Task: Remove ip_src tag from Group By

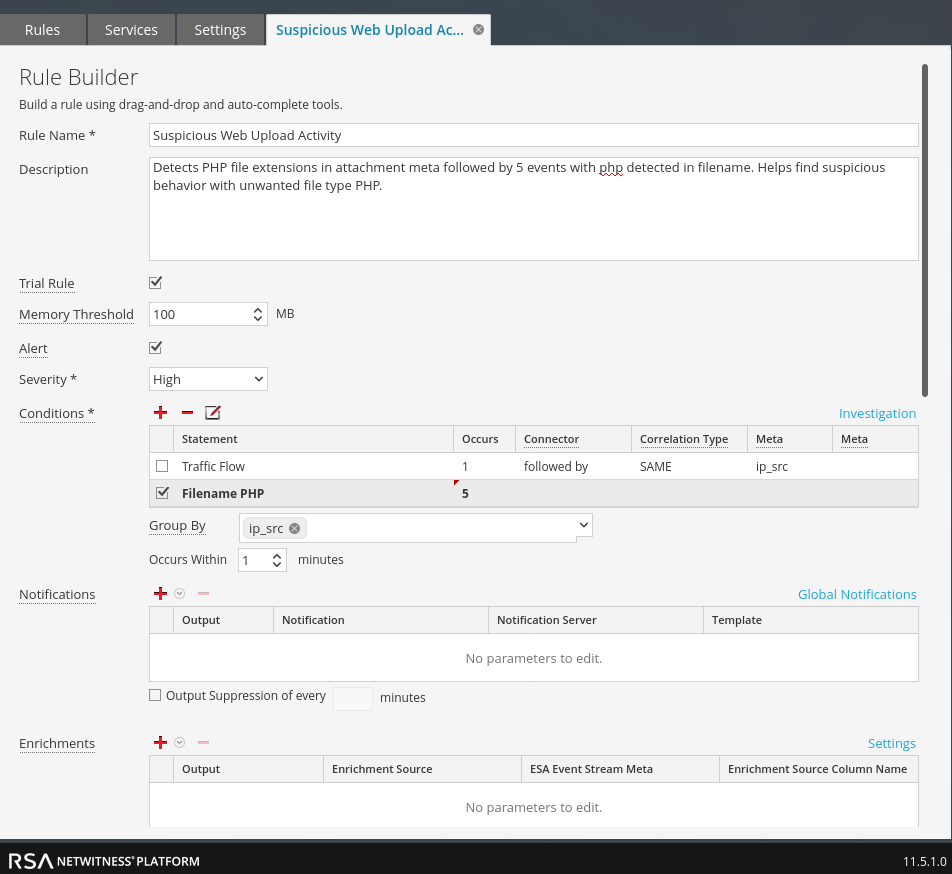Action: pyautogui.click(x=294, y=528)
